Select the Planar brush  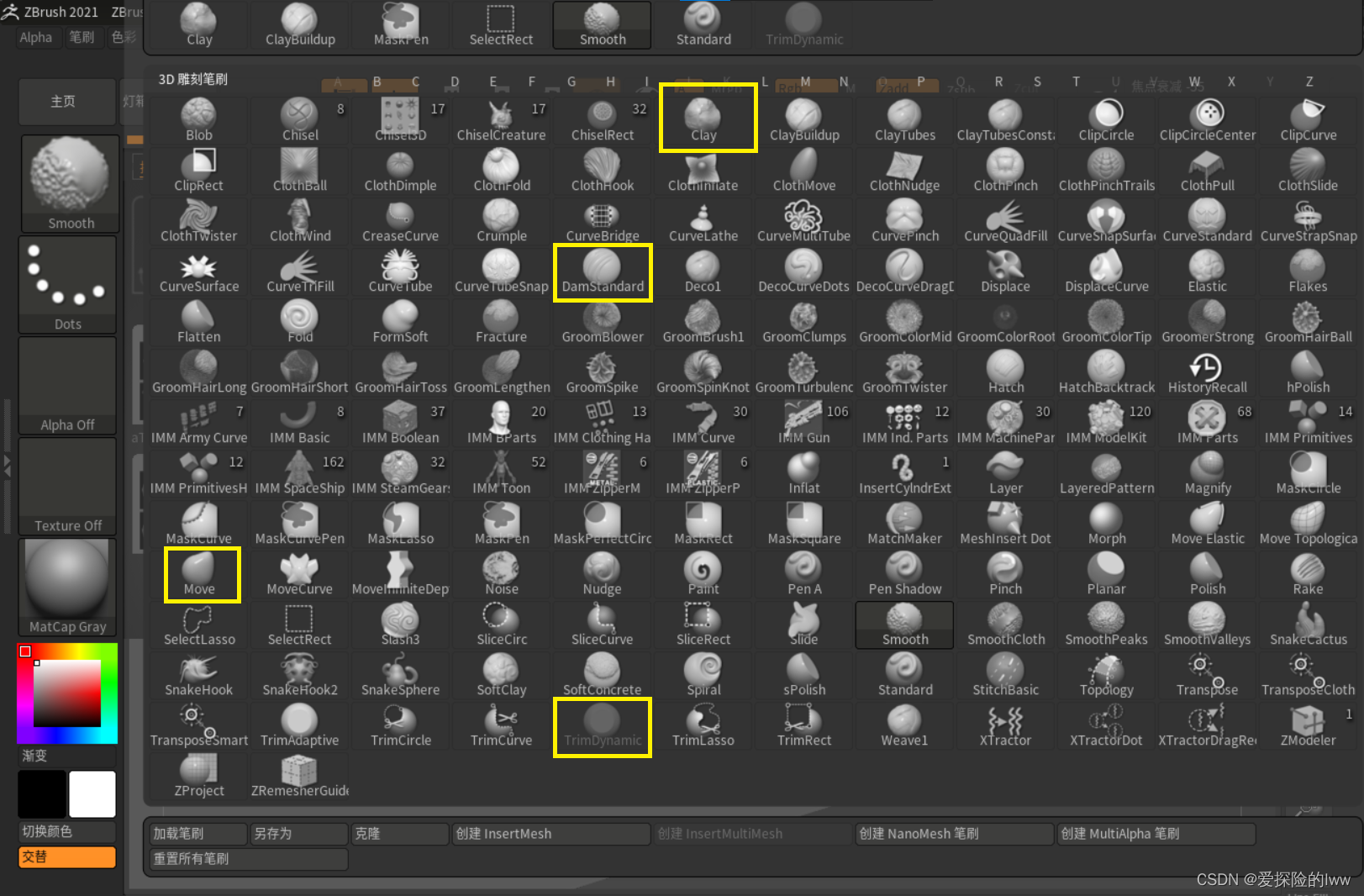click(1107, 573)
